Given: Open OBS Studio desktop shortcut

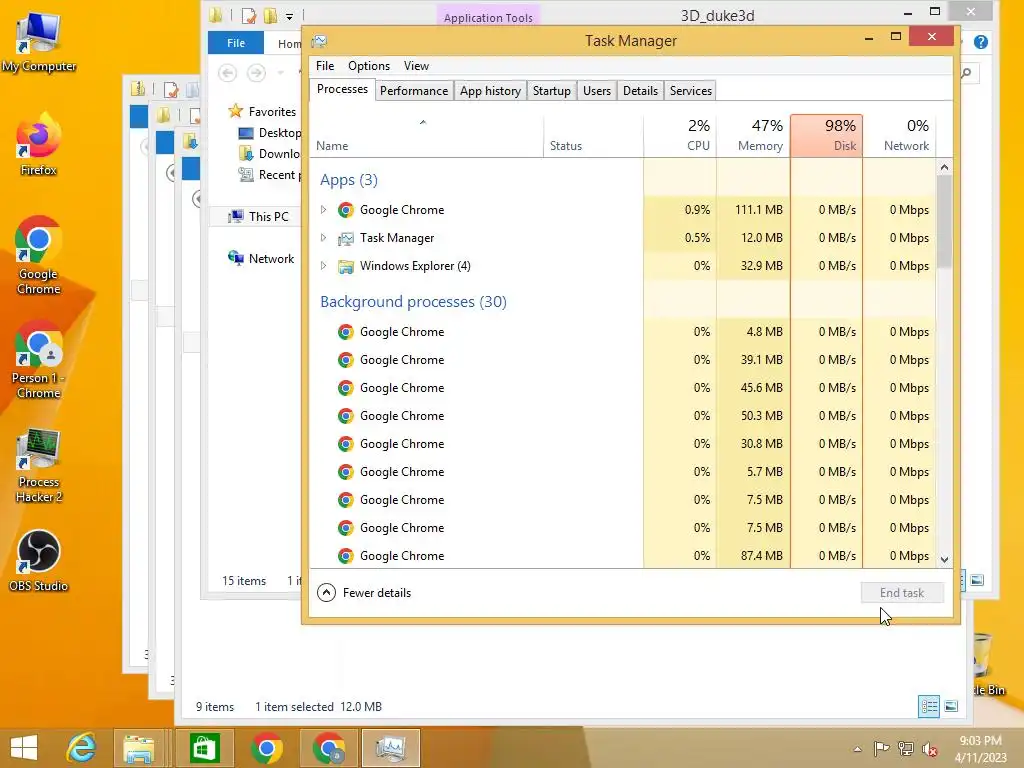Looking at the screenshot, I should coord(39,561).
